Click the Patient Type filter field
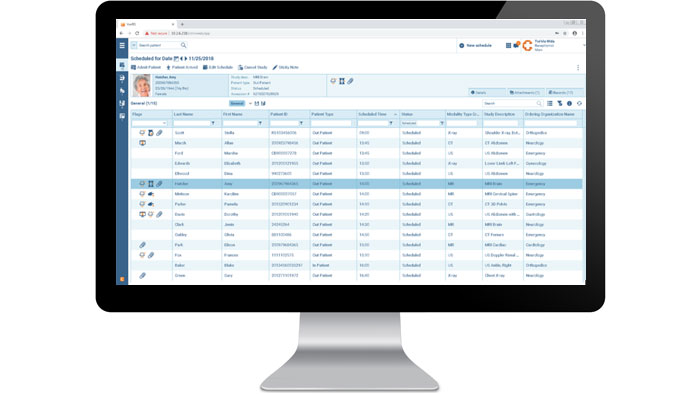This screenshot has width=700, height=394. (x=332, y=123)
